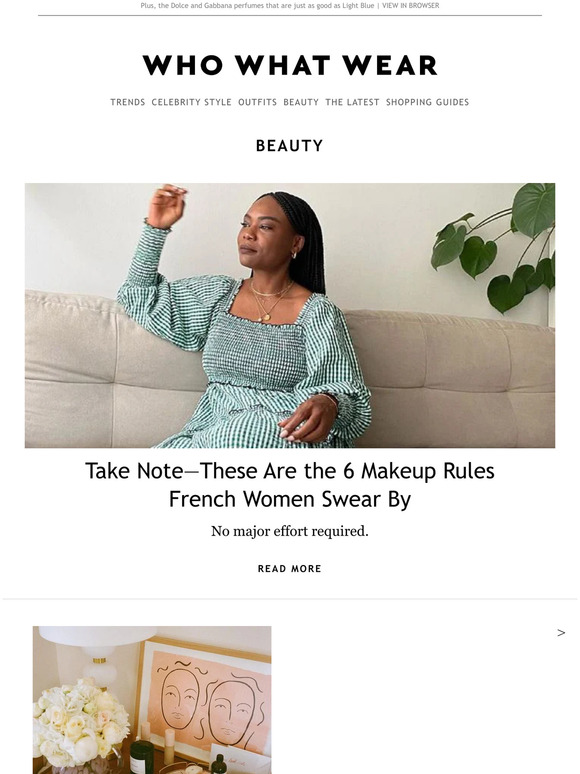This screenshot has height=774, width=580.
Task: Open the flowers and face art thumbnail
Action: tap(152, 700)
